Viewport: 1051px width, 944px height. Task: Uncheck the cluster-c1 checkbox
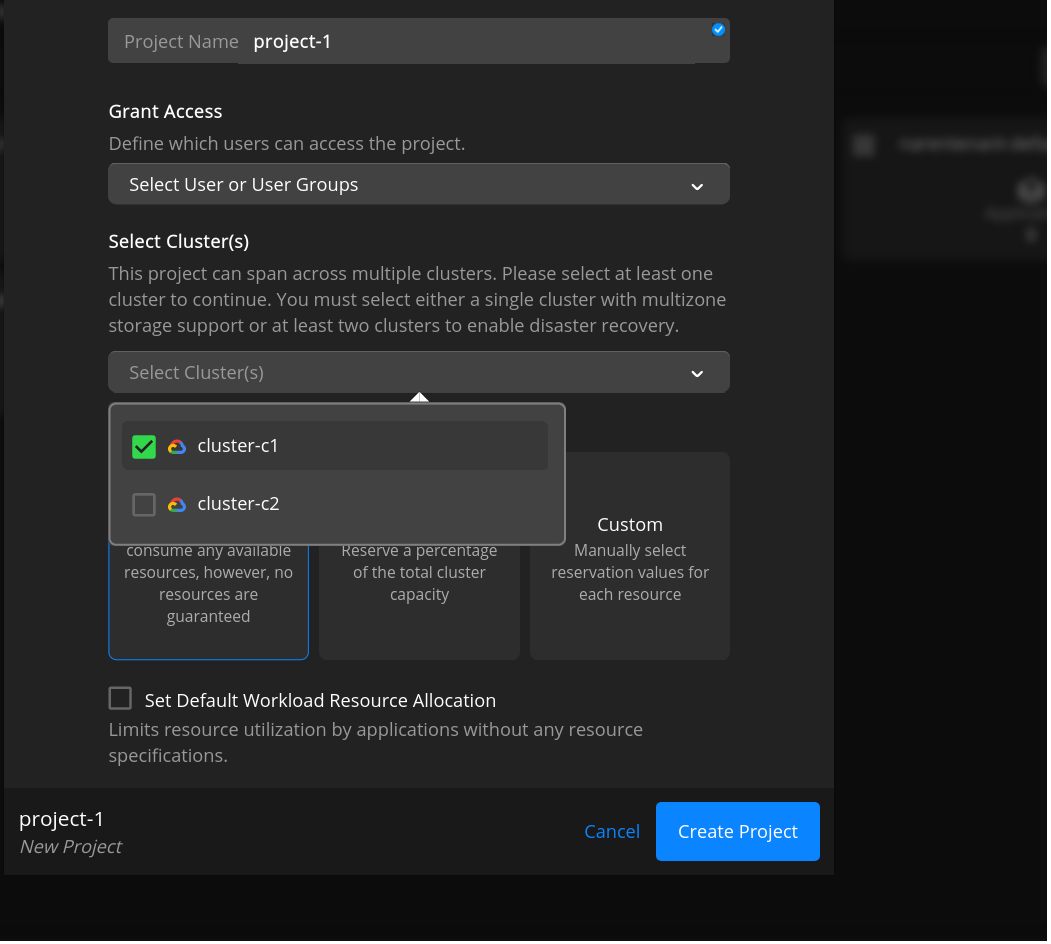pos(144,447)
